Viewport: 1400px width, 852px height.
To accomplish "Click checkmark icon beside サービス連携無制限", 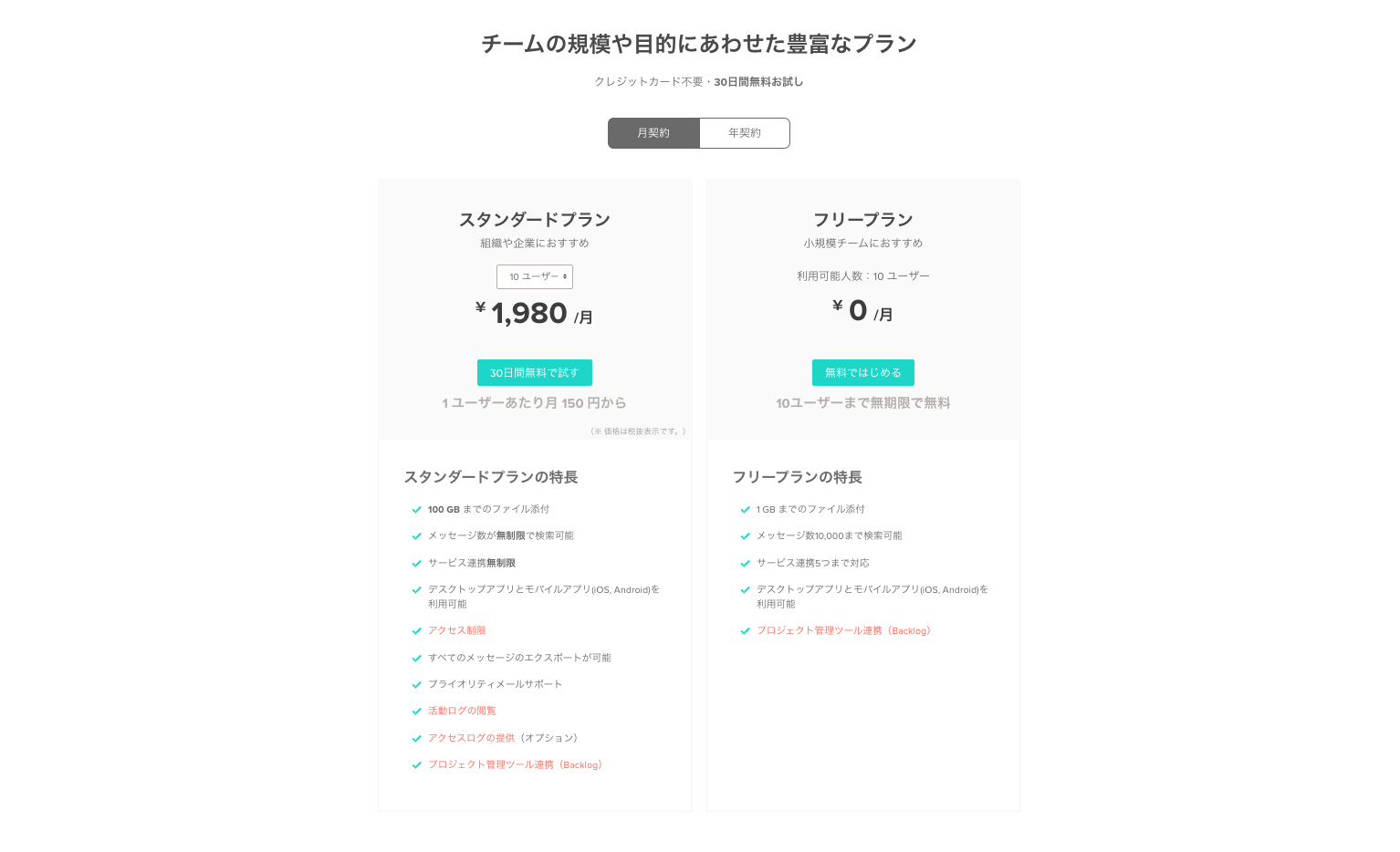I will click(x=416, y=564).
